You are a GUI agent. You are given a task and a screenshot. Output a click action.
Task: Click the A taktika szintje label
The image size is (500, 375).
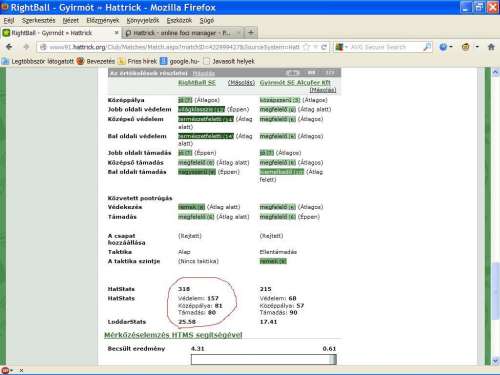pyautogui.click(x=134, y=261)
